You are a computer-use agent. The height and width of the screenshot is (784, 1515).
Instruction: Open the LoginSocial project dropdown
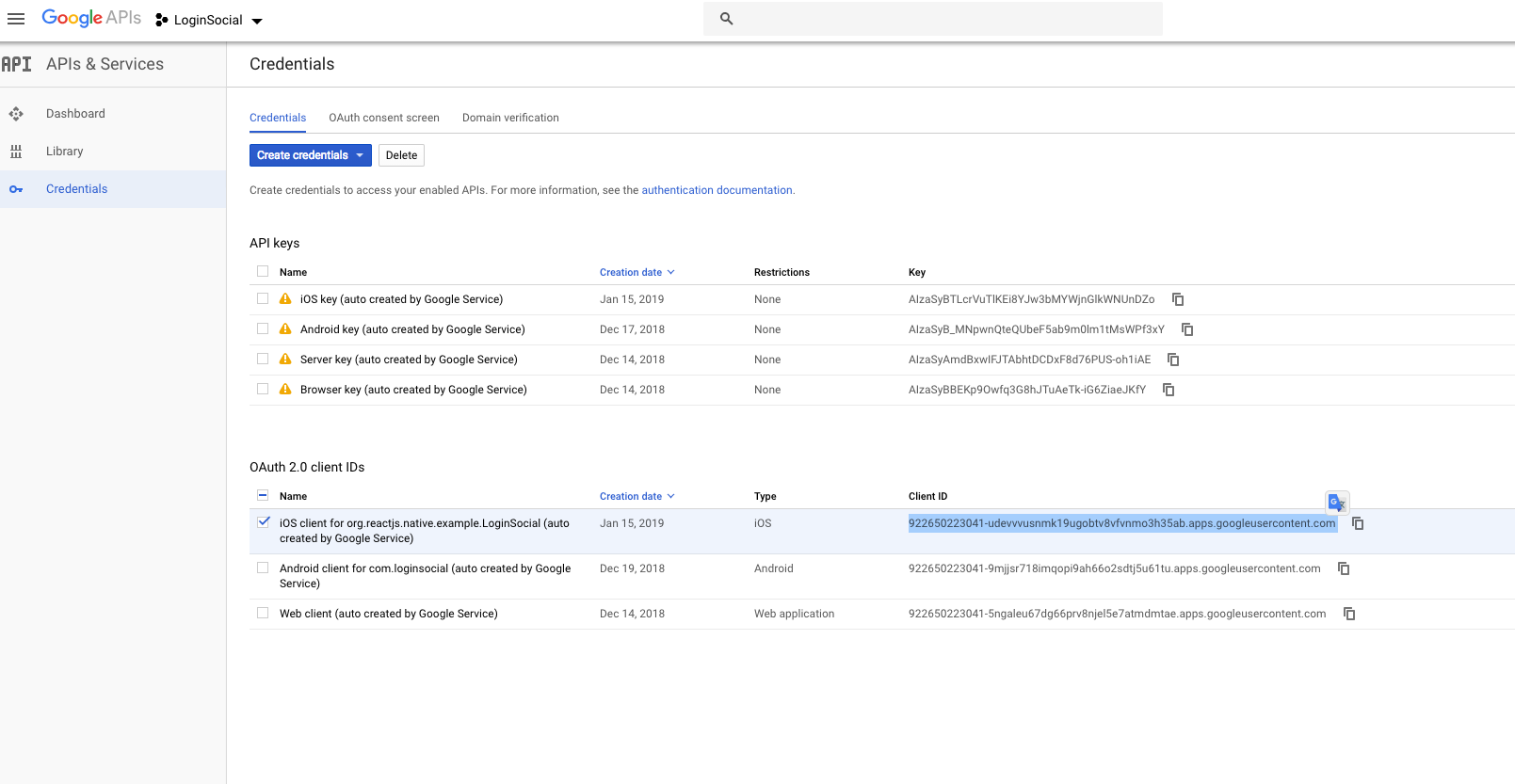pos(209,20)
